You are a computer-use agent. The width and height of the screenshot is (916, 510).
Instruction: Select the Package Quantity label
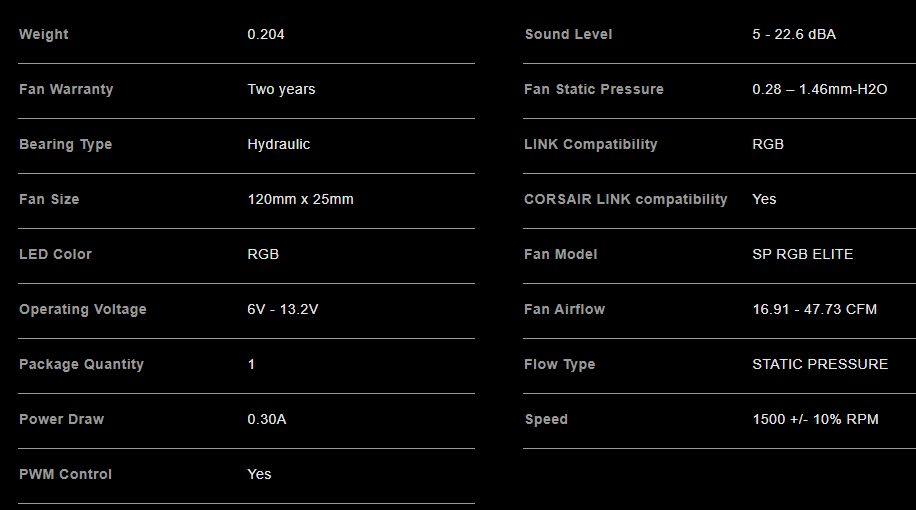(x=81, y=364)
